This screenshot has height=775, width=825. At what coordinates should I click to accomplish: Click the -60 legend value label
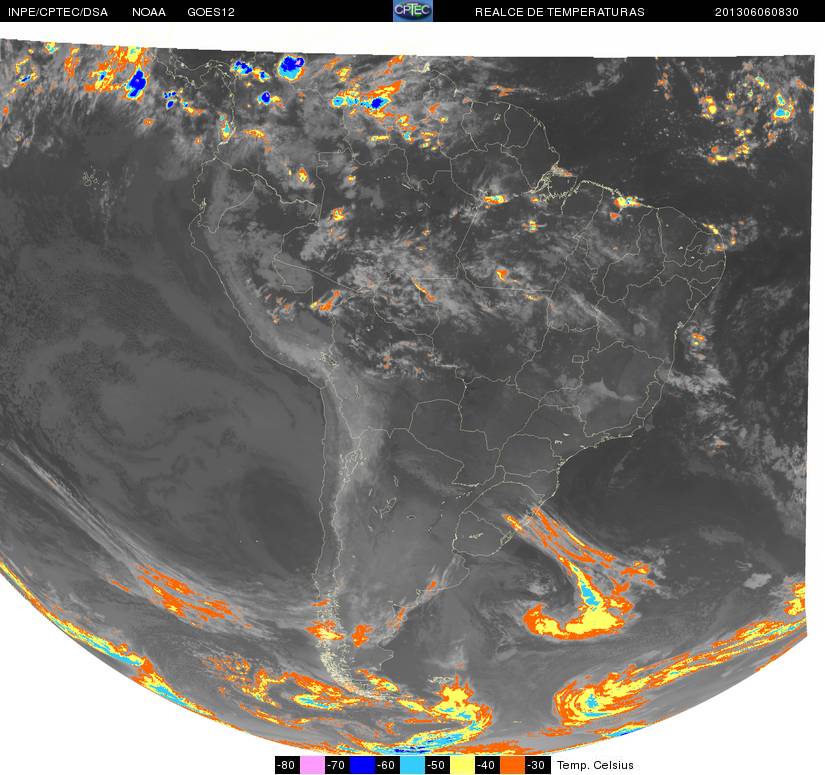click(387, 764)
